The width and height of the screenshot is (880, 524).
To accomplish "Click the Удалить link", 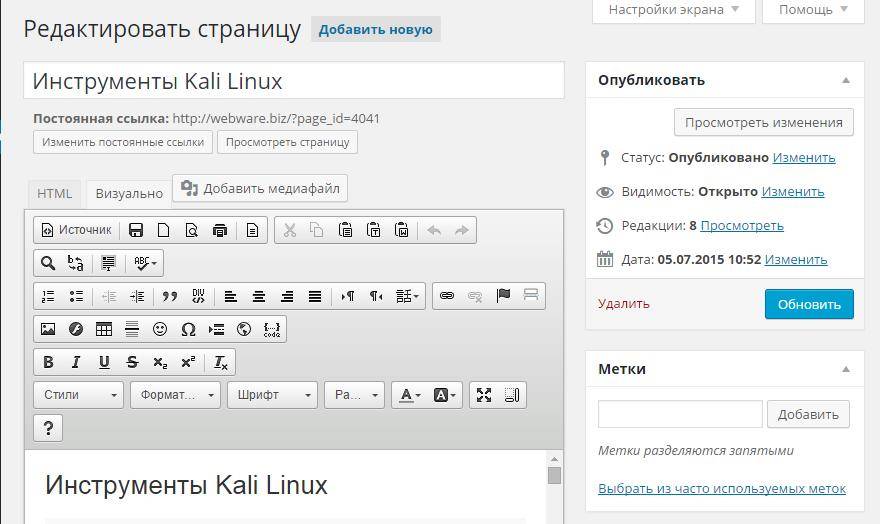I will click(x=624, y=304).
